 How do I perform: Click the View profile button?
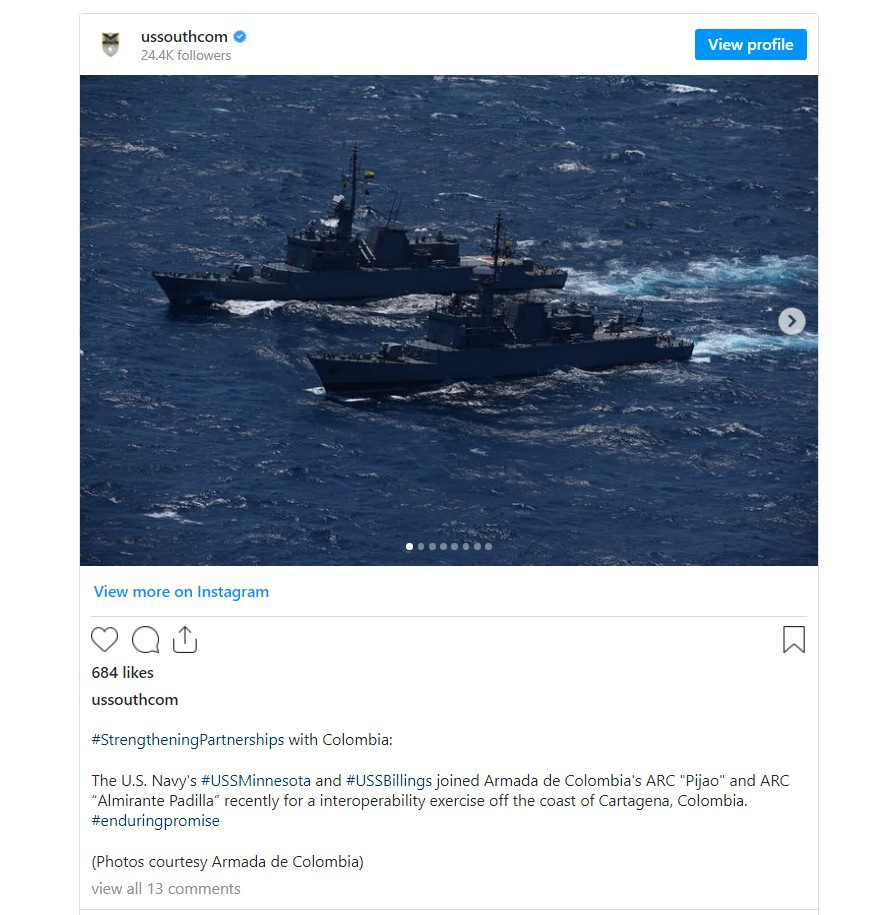(751, 44)
